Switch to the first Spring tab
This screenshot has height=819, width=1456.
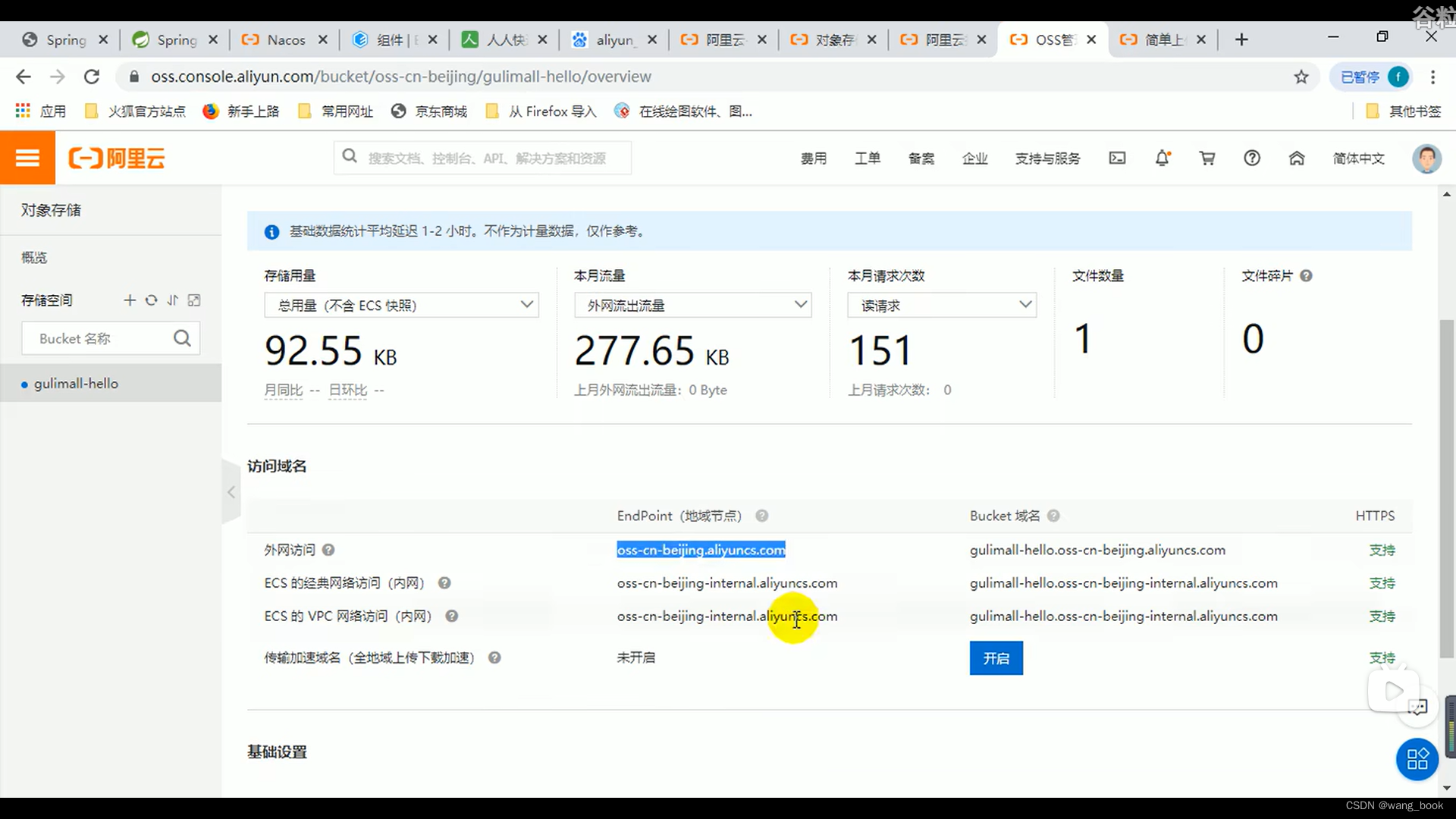[x=65, y=39]
